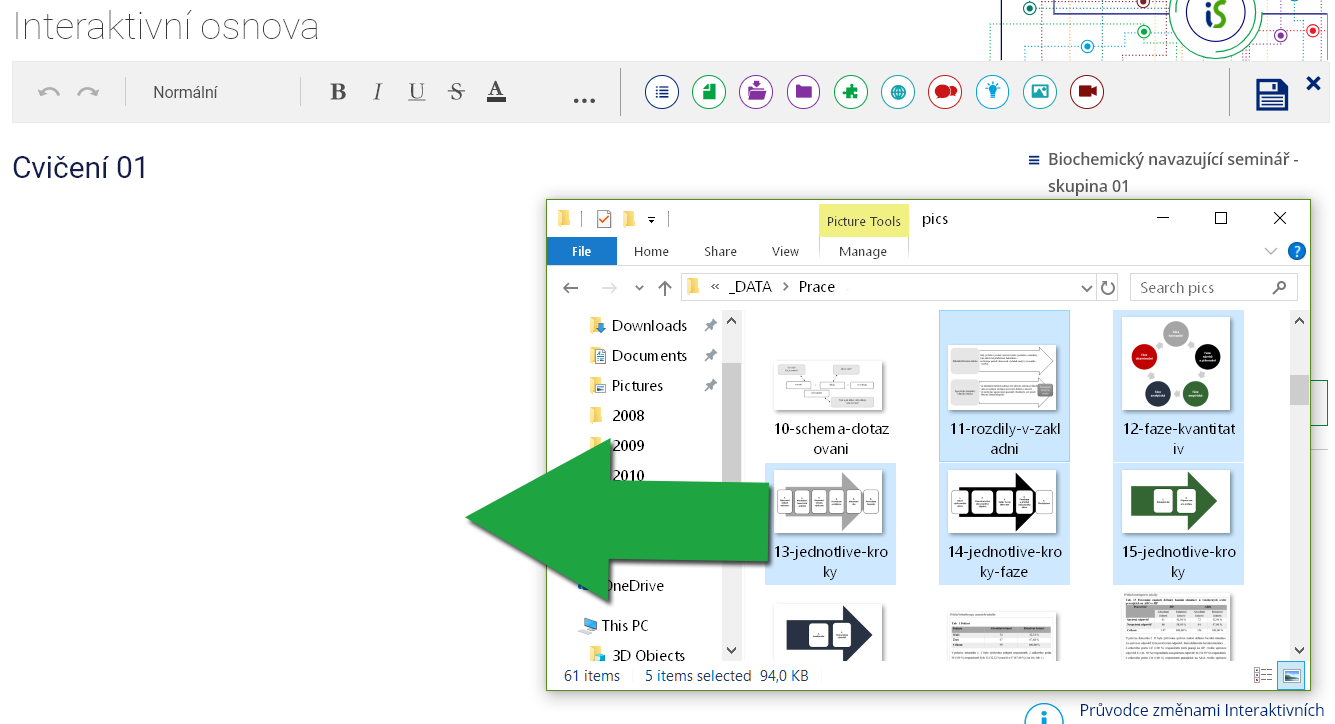The width and height of the screenshot is (1335, 724).
Task: Apply strikethrough text formatting
Action: pos(456,92)
